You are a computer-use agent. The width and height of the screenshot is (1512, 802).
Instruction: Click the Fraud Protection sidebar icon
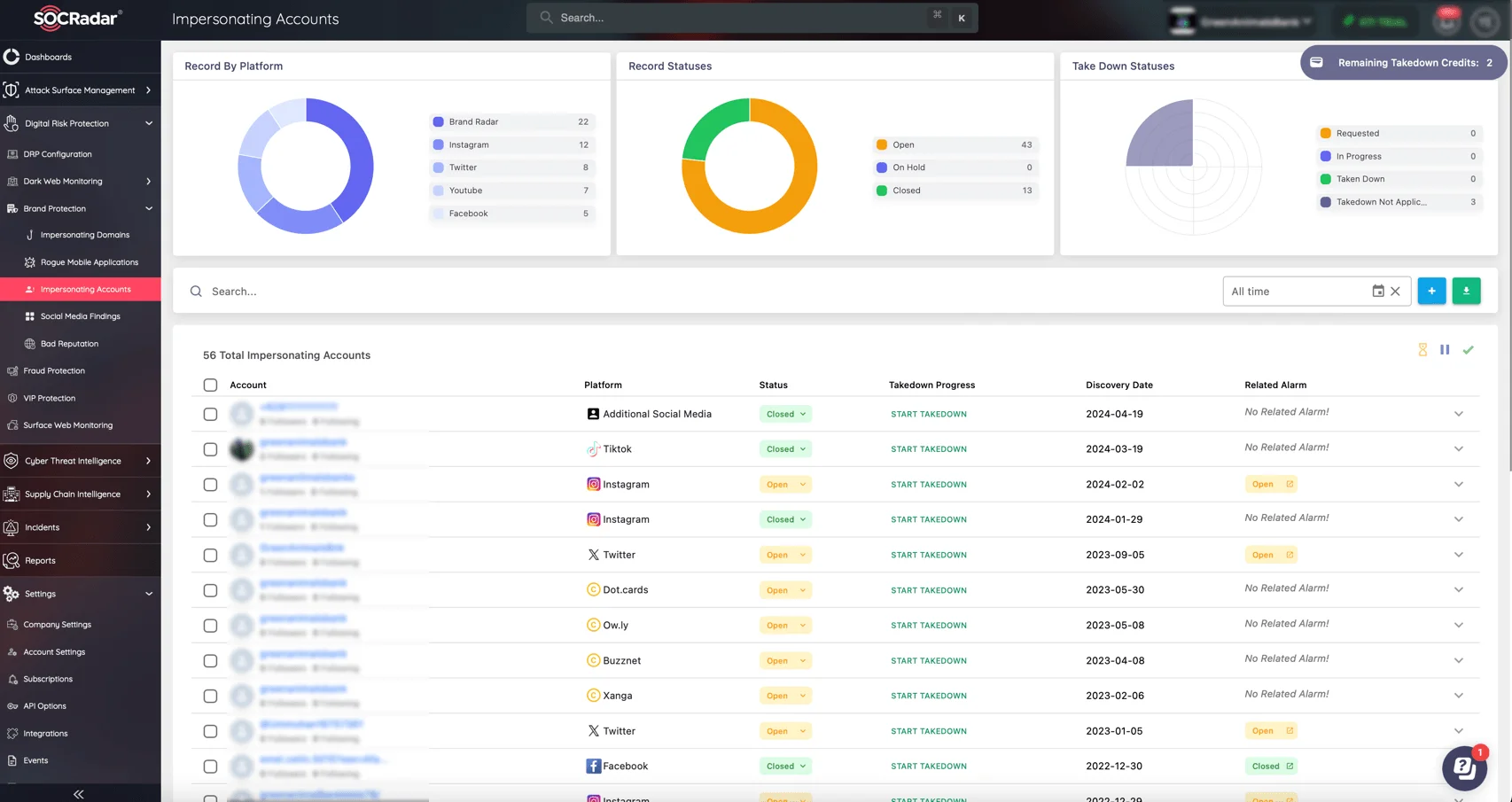coord(12,371)
